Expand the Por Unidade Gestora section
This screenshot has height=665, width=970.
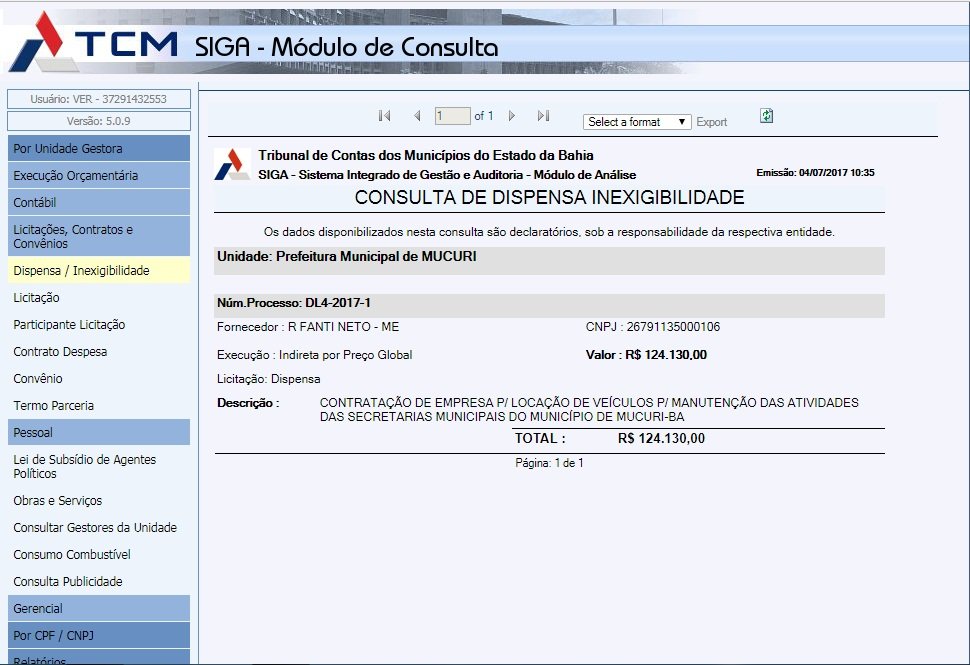[98, 149]
